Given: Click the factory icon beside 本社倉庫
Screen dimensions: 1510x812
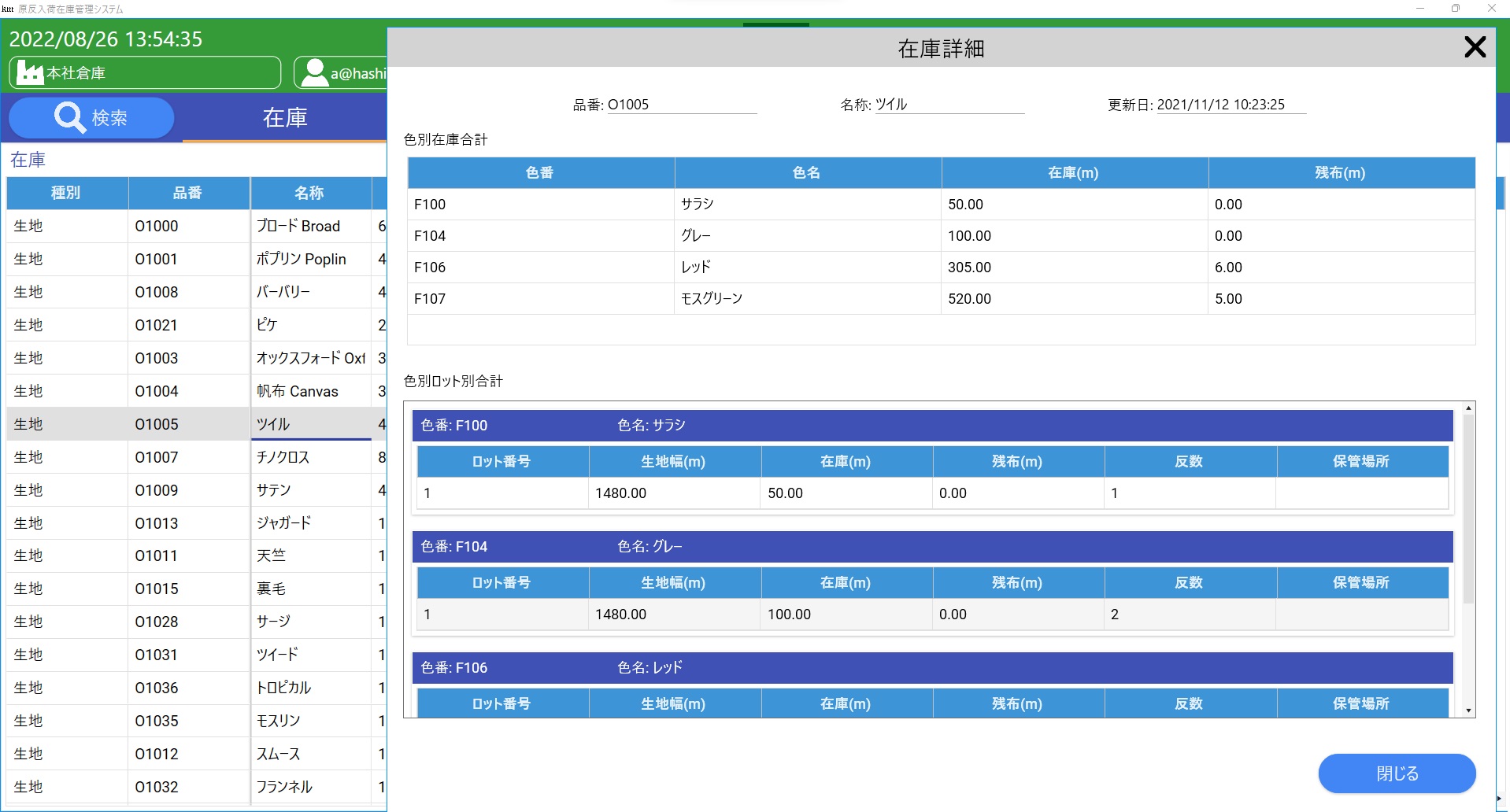Looking at the screenshot, I should coord(30,73).
